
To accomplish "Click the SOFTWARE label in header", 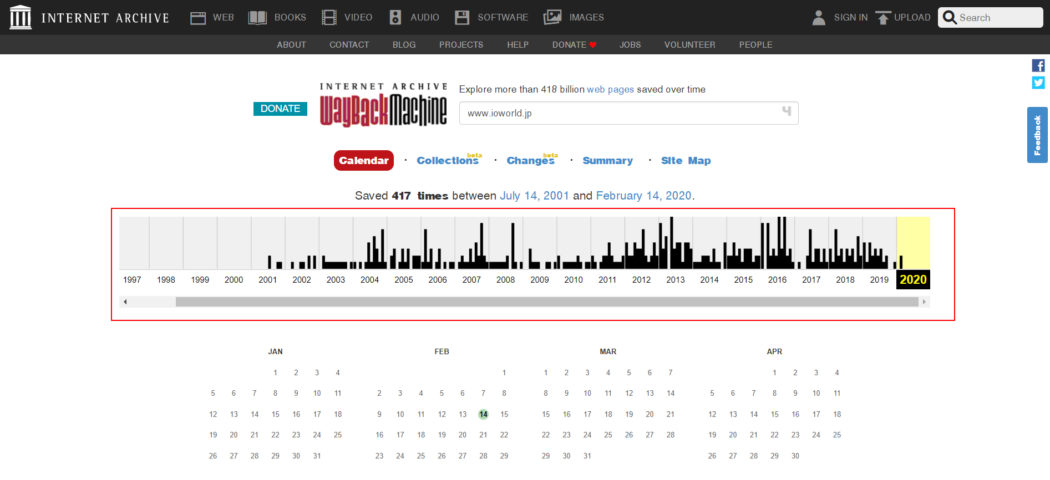I will 502,18.
